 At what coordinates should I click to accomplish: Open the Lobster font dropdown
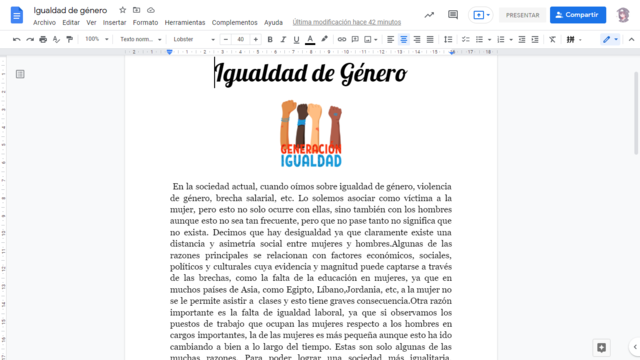click(194, 39)
